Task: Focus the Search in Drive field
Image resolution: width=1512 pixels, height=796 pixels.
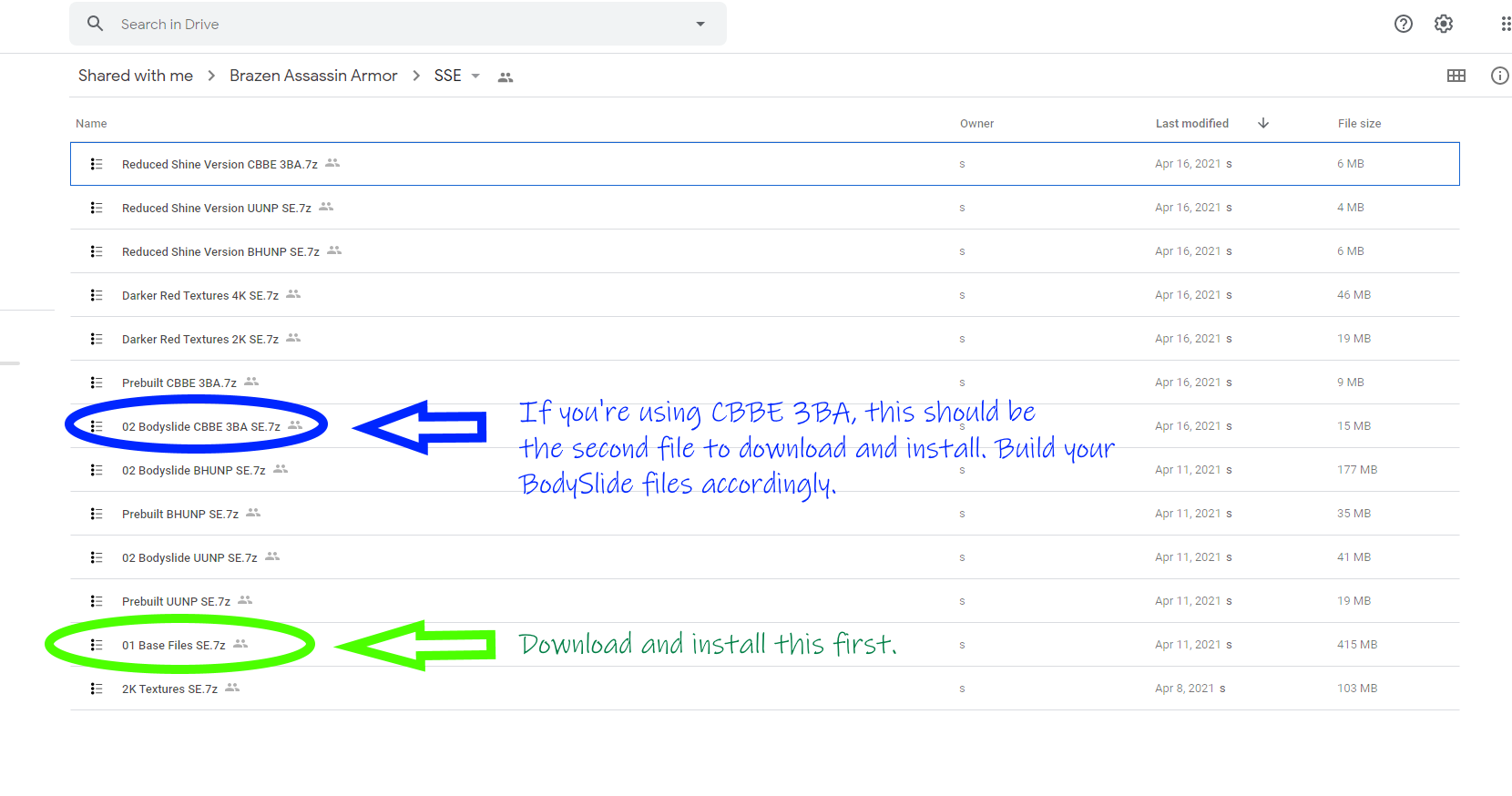Action: [x=398, y=24]
